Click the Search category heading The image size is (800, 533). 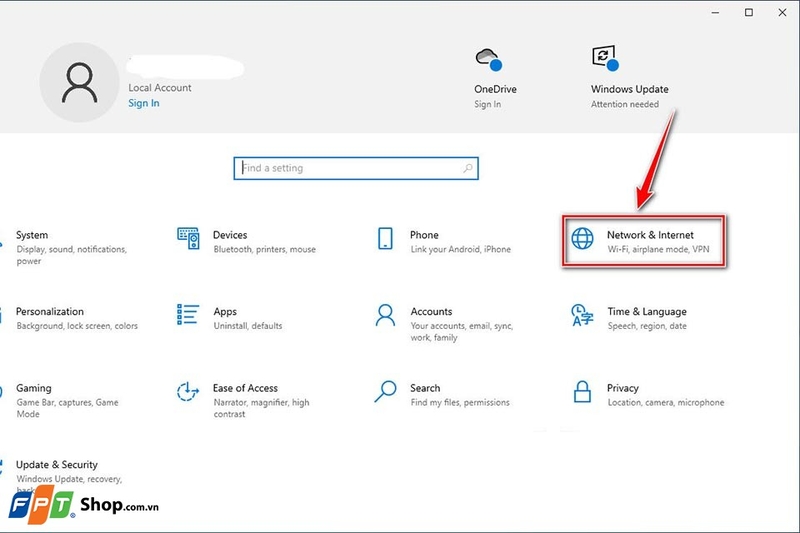[x=425, y=388]
